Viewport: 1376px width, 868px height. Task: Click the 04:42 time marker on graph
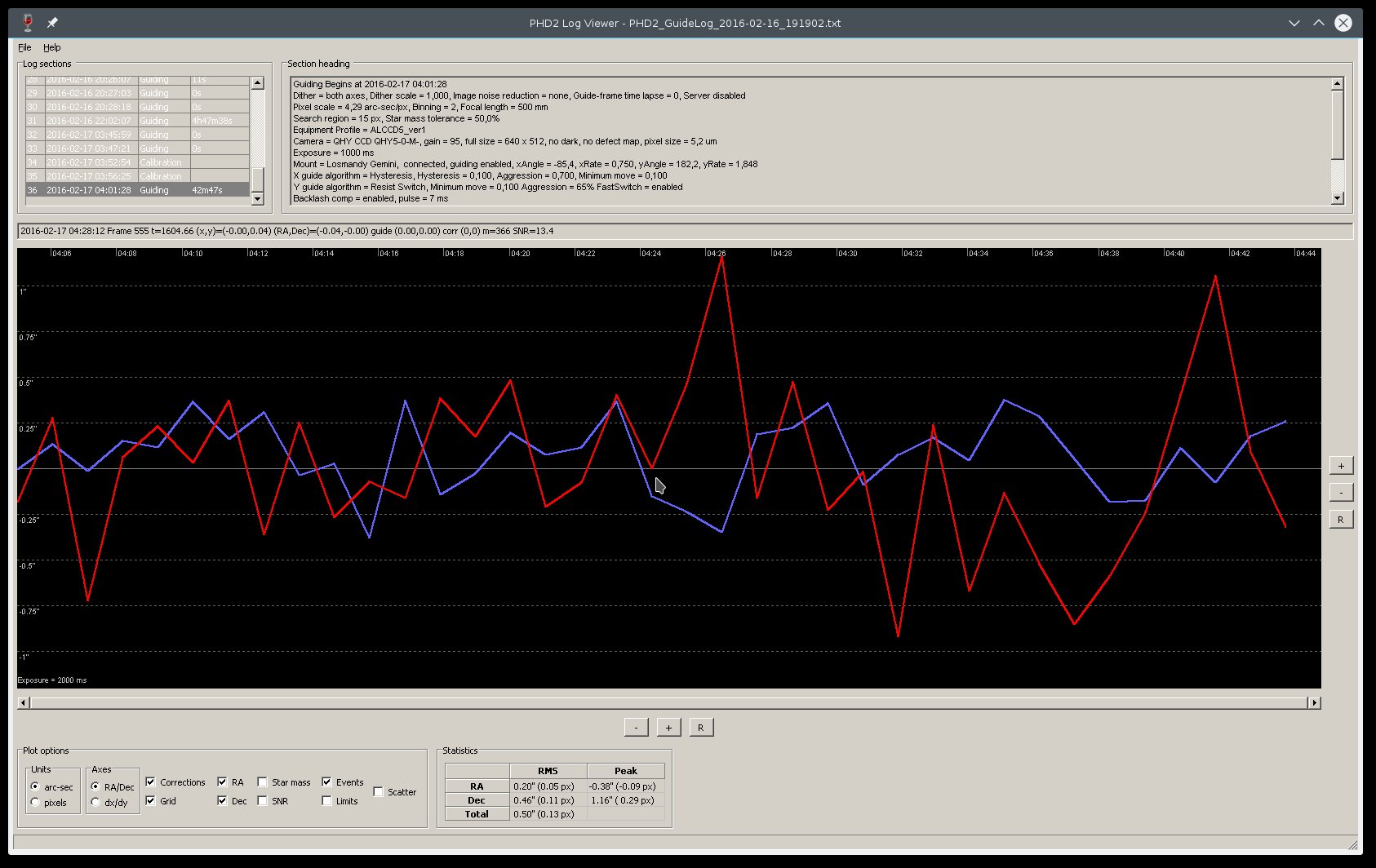(1240, 254)
